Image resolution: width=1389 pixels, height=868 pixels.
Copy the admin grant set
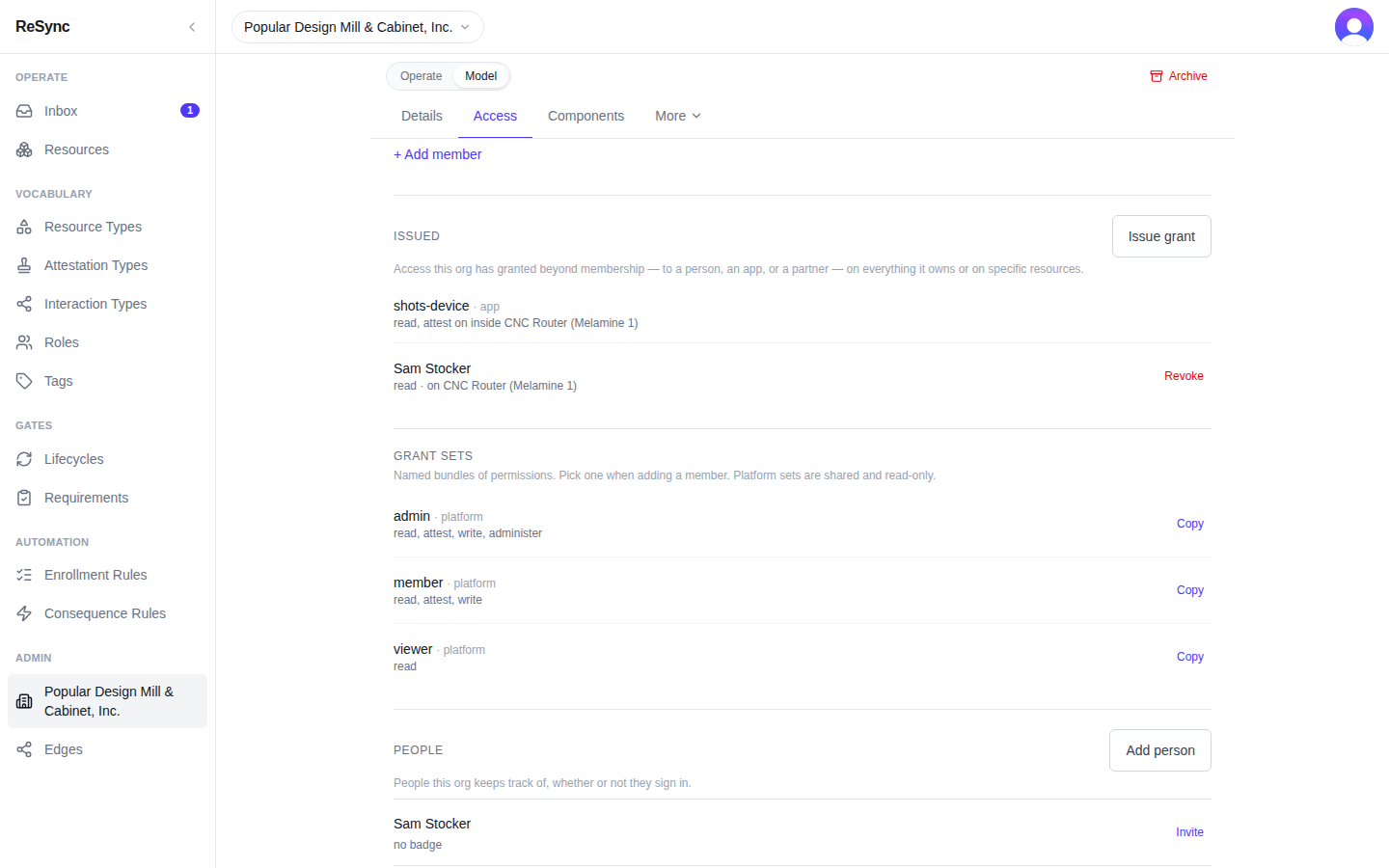pos(1189,524)
